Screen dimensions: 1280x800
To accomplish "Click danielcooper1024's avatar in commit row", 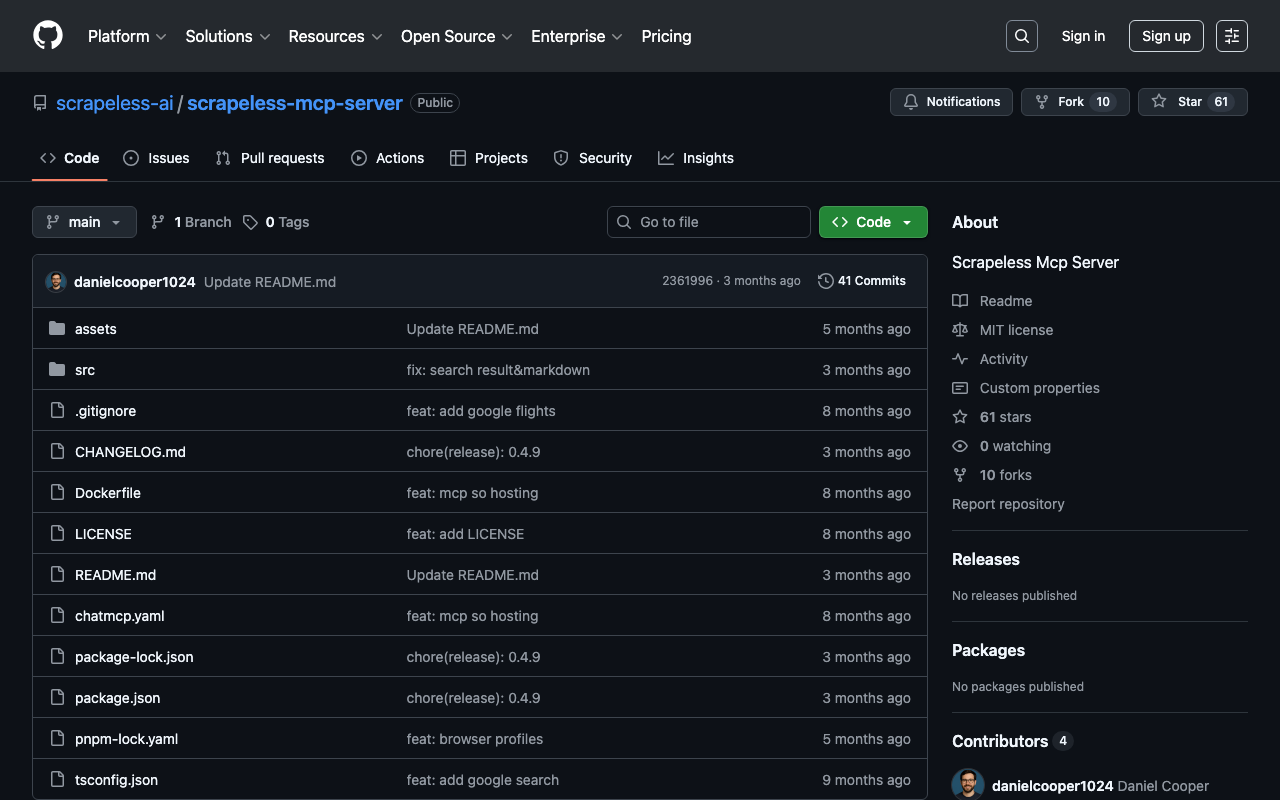I will 56,282.
